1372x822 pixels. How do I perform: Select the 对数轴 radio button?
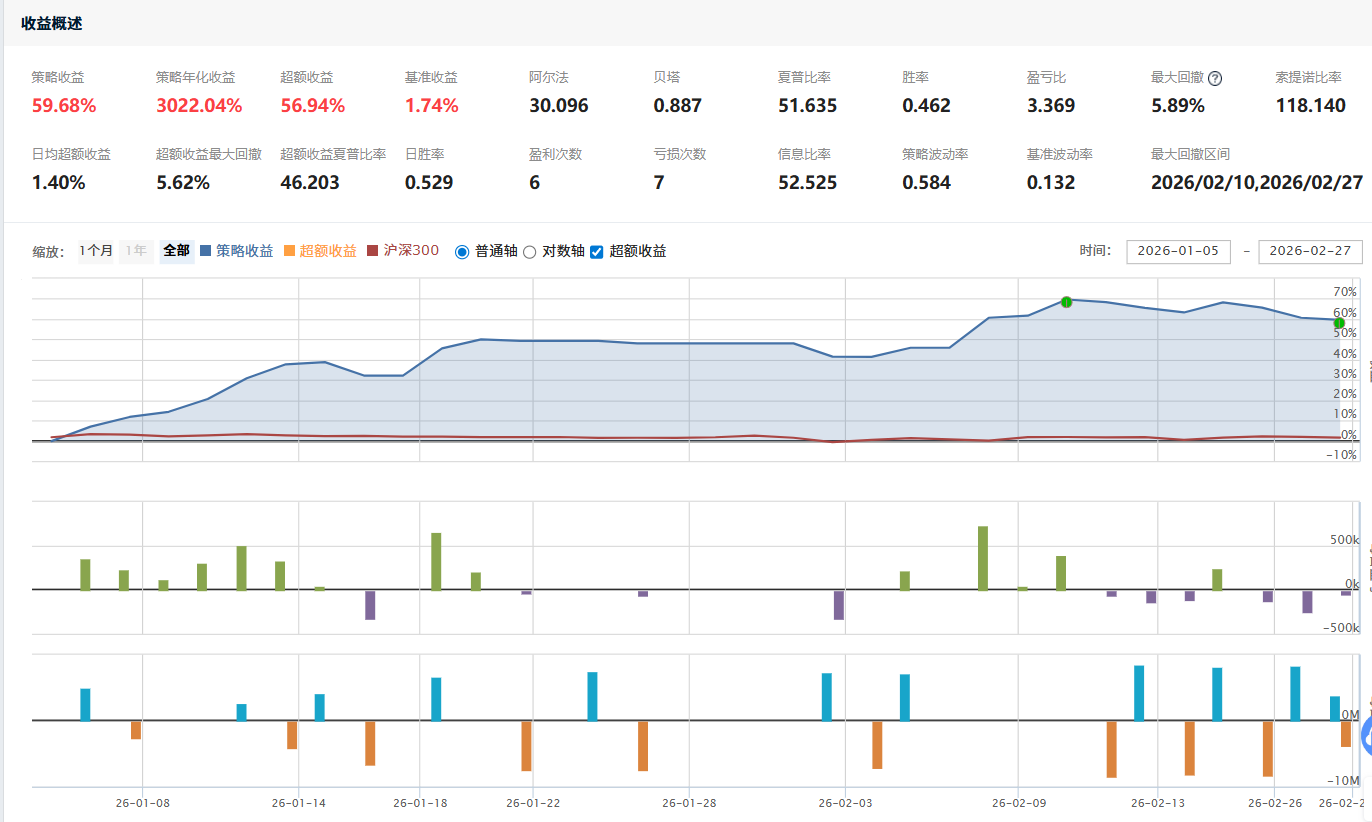click(530, 252)
